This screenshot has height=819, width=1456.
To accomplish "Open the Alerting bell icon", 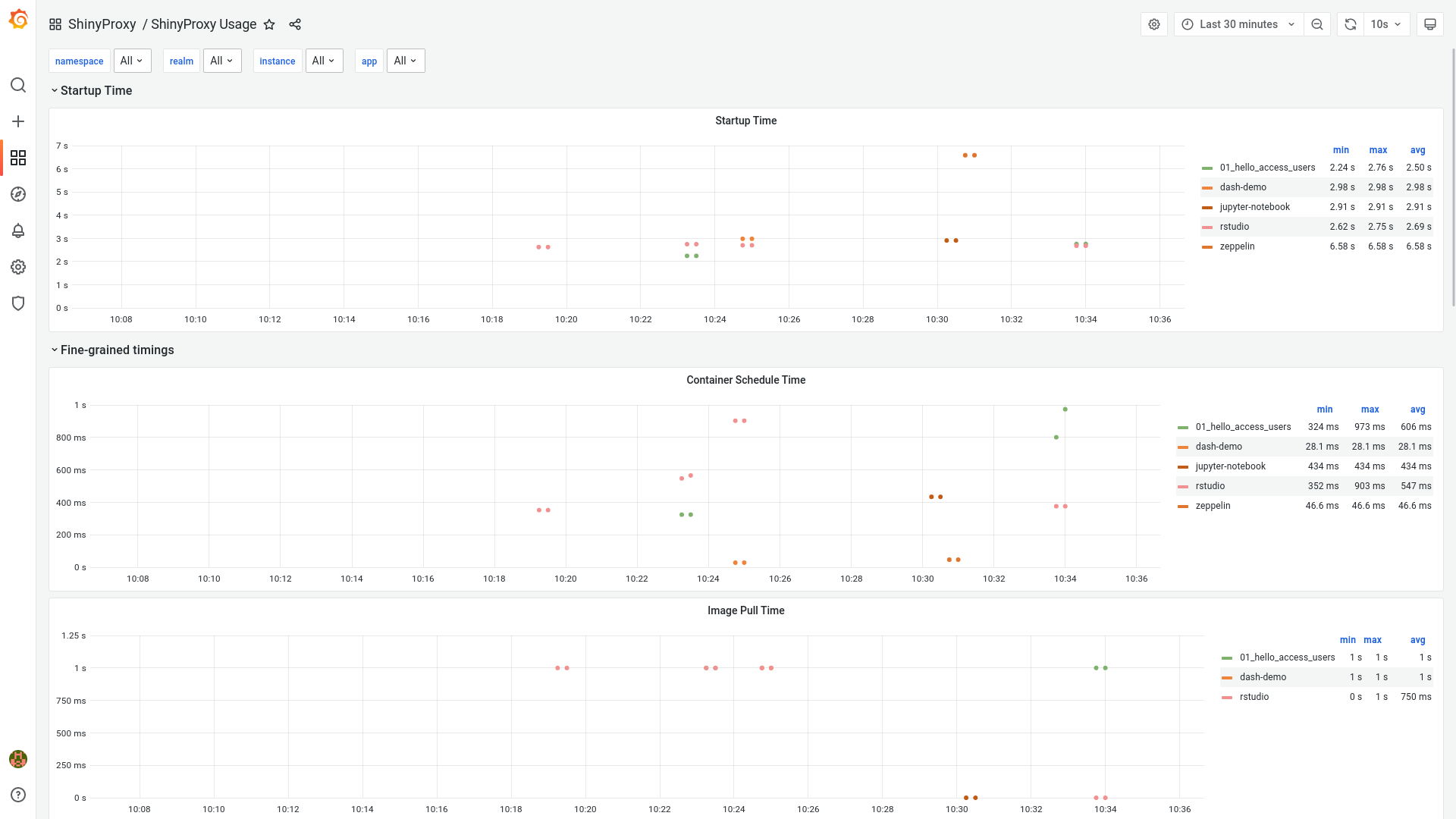I will [x=18, y=231].
